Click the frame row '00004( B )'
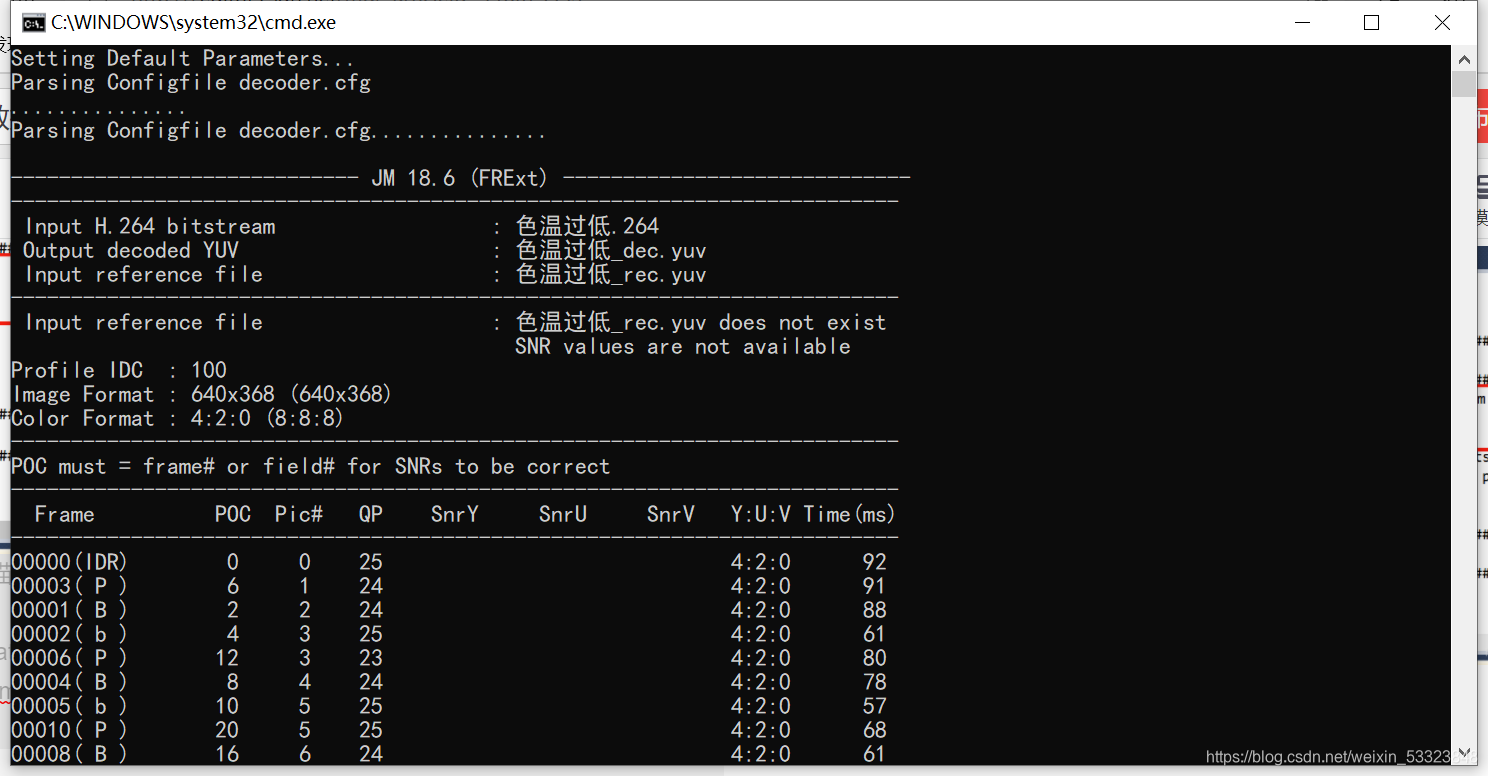Screen dimensions: 1488x776 pyautogui.click(x=449, y=682)
